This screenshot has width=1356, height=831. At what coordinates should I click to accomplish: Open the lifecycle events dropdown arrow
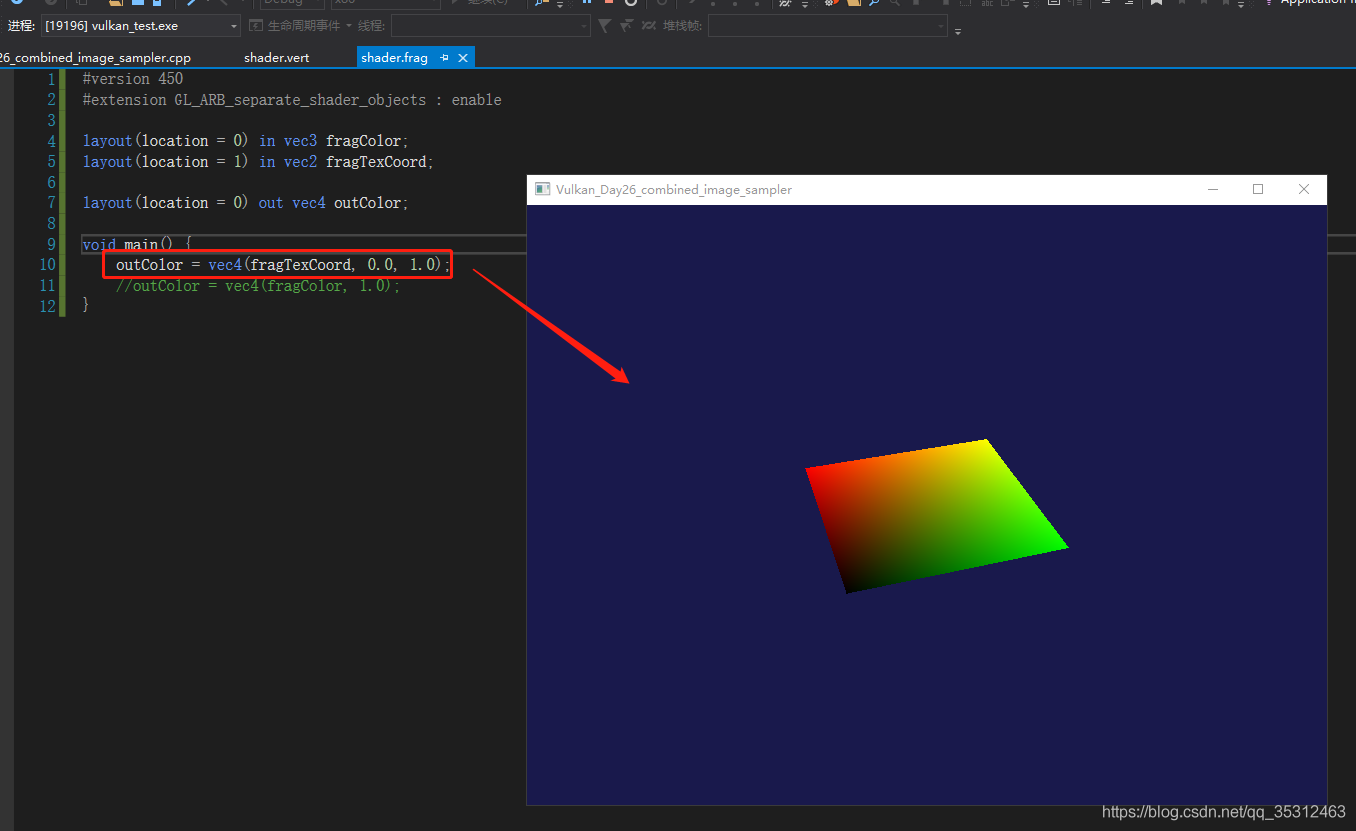point(347,26)
